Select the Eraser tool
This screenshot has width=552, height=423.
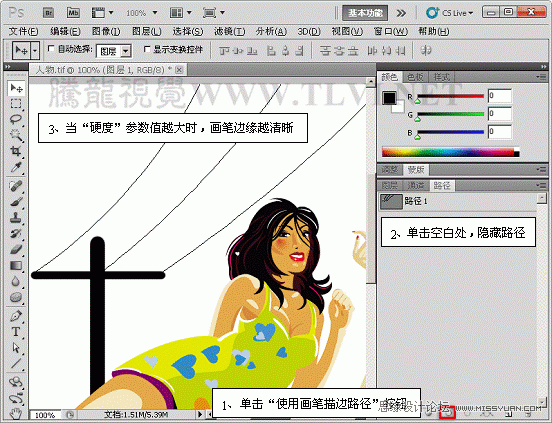tap(16, 250)
